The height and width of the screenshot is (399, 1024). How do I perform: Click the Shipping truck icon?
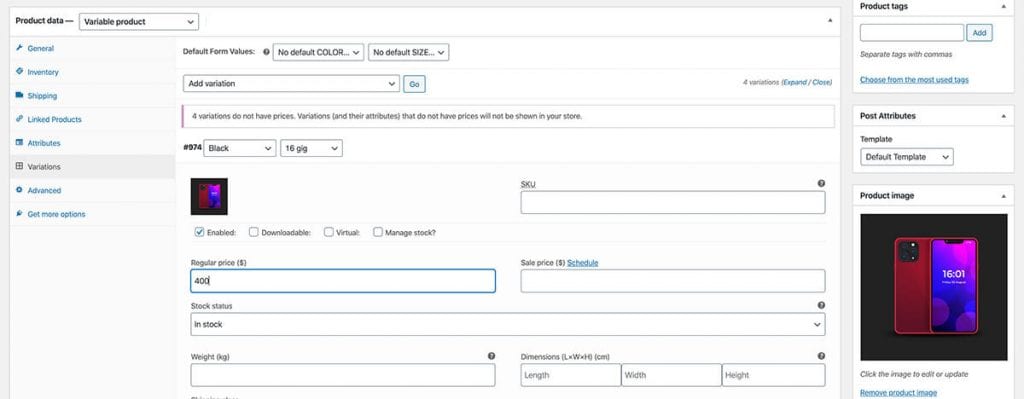(20, 95)
